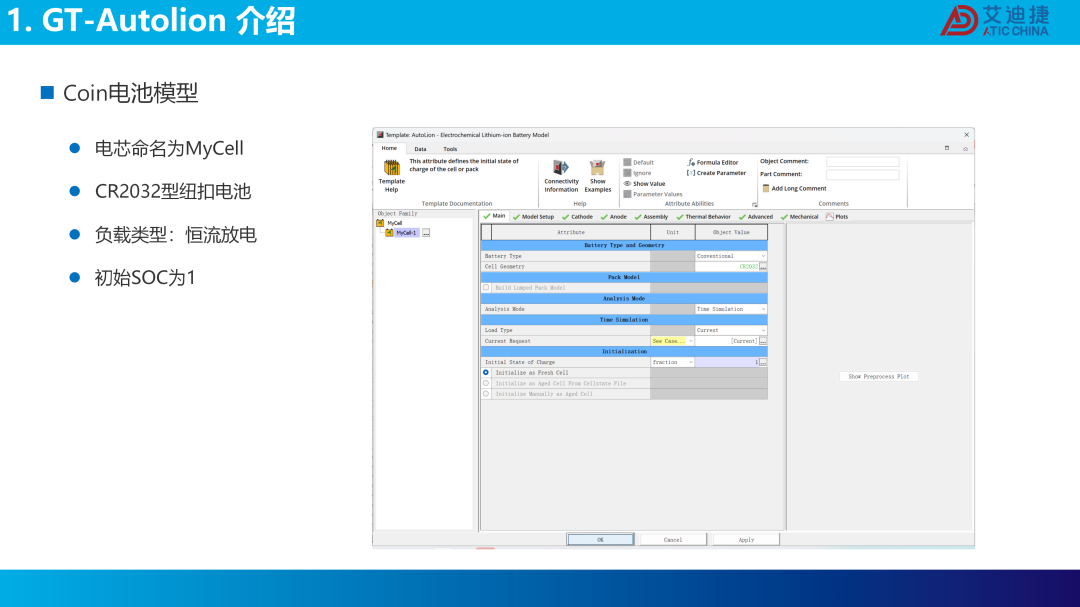Image resolution: width=1080 pixels, height=607 pixels.
Task: Click the Ignore attribute option
Action: click(637, 173)
